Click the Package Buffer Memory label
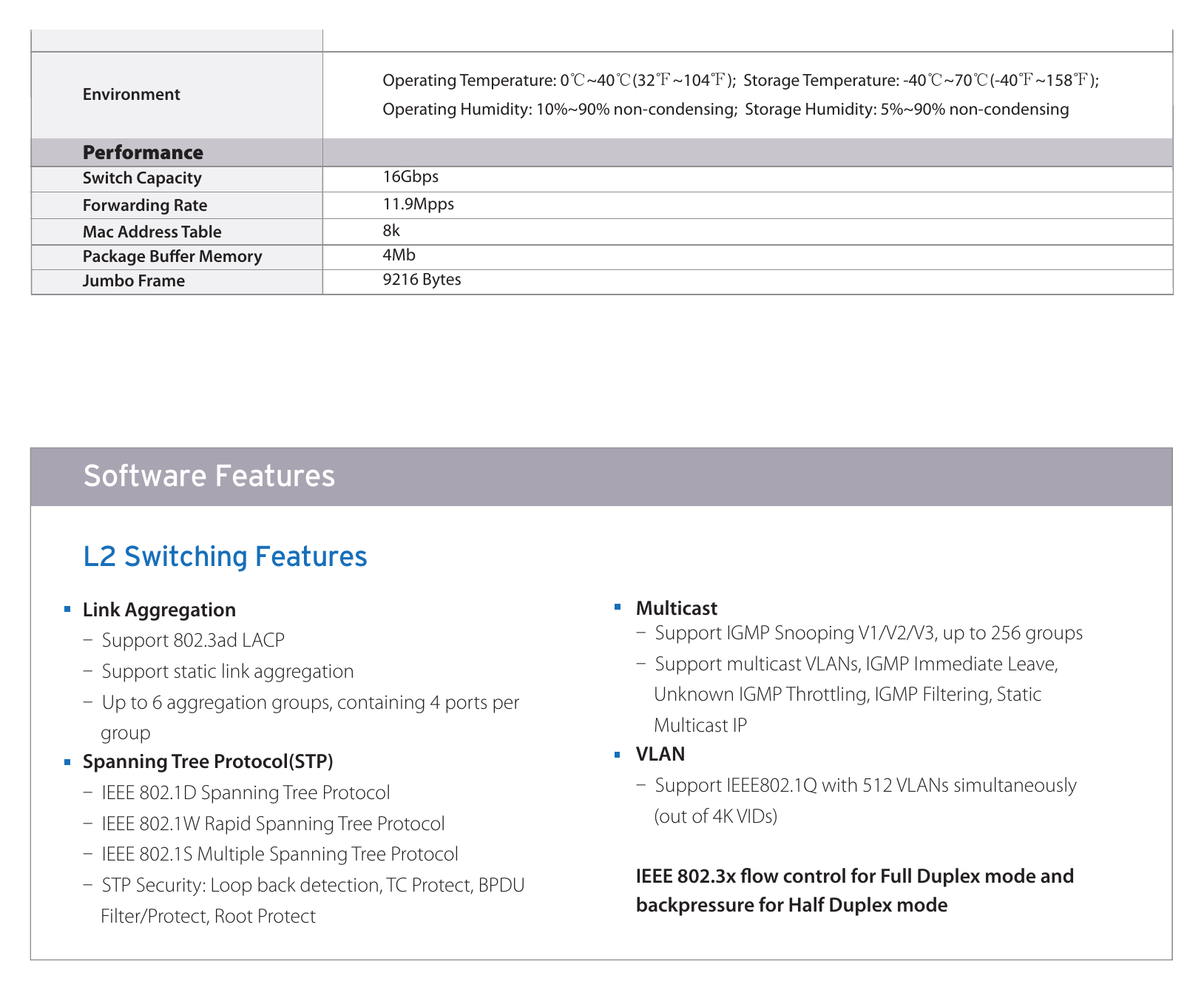Screen dimensions: 1204x990 [x=172, y=257]
